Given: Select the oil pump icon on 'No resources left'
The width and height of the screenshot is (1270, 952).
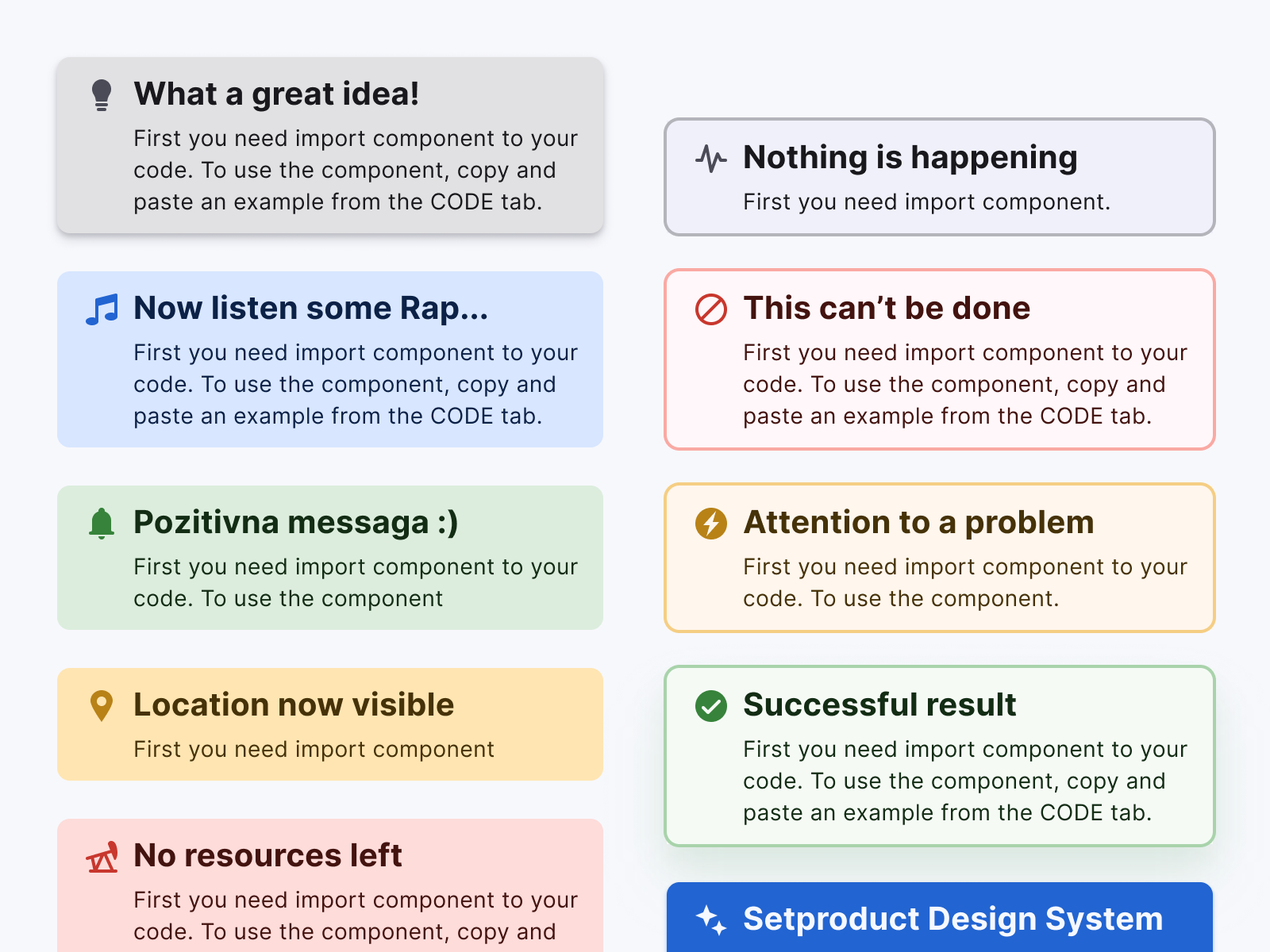Looking at the screenshot, I should [102, 855].
